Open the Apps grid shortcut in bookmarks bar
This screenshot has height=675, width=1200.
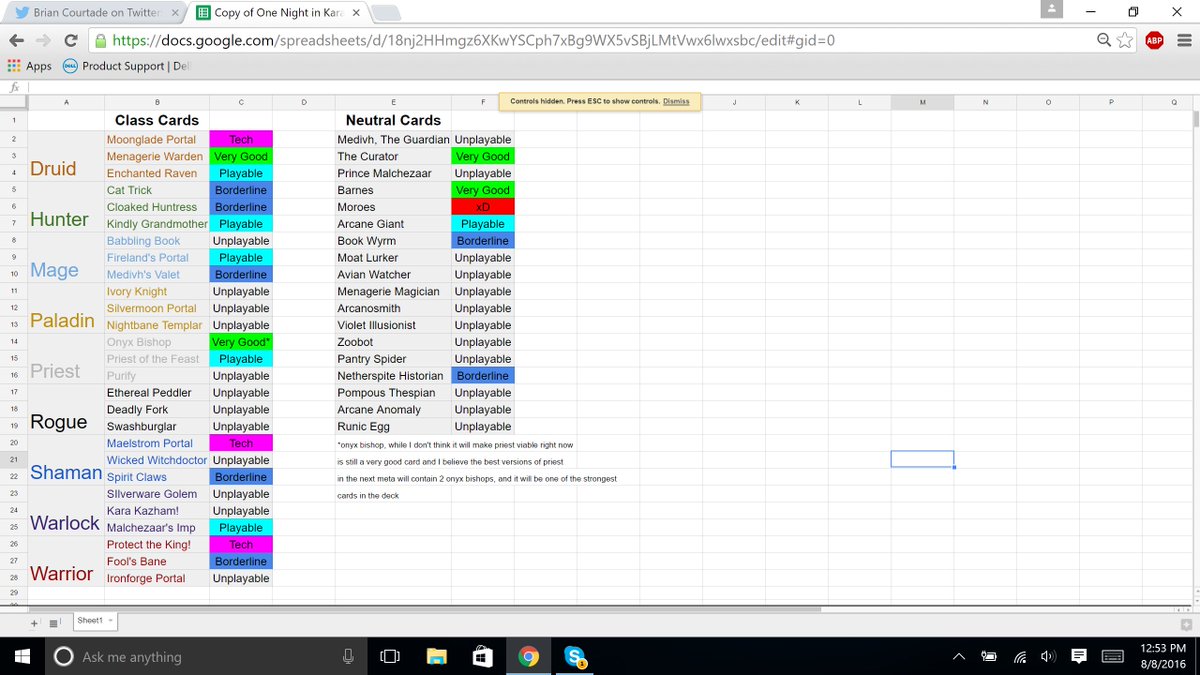29,66
